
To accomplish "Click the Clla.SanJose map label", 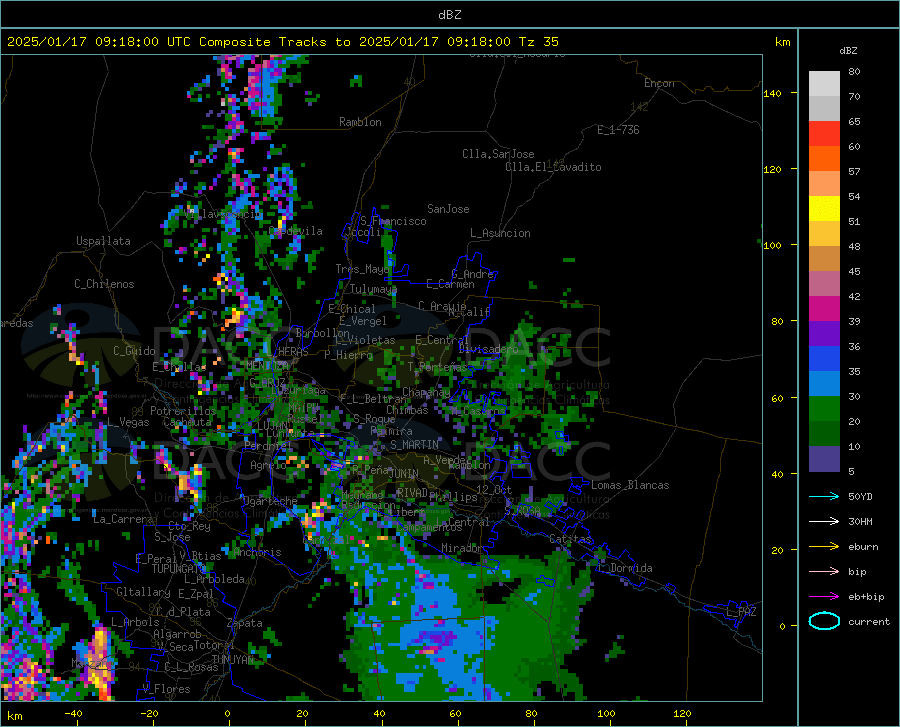I will (498, 154).
